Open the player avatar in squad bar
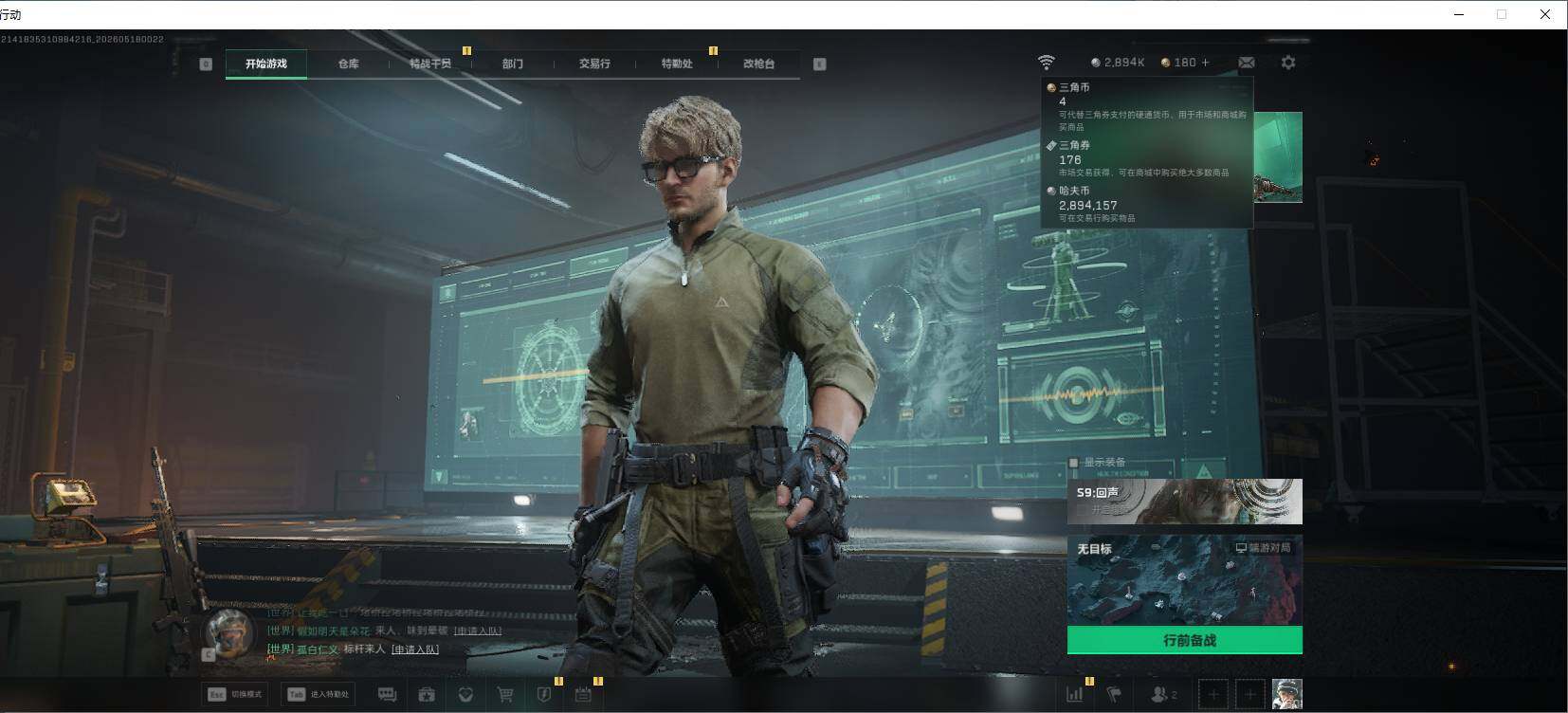Screen dimensions: 1568x713 [1286, 694]
